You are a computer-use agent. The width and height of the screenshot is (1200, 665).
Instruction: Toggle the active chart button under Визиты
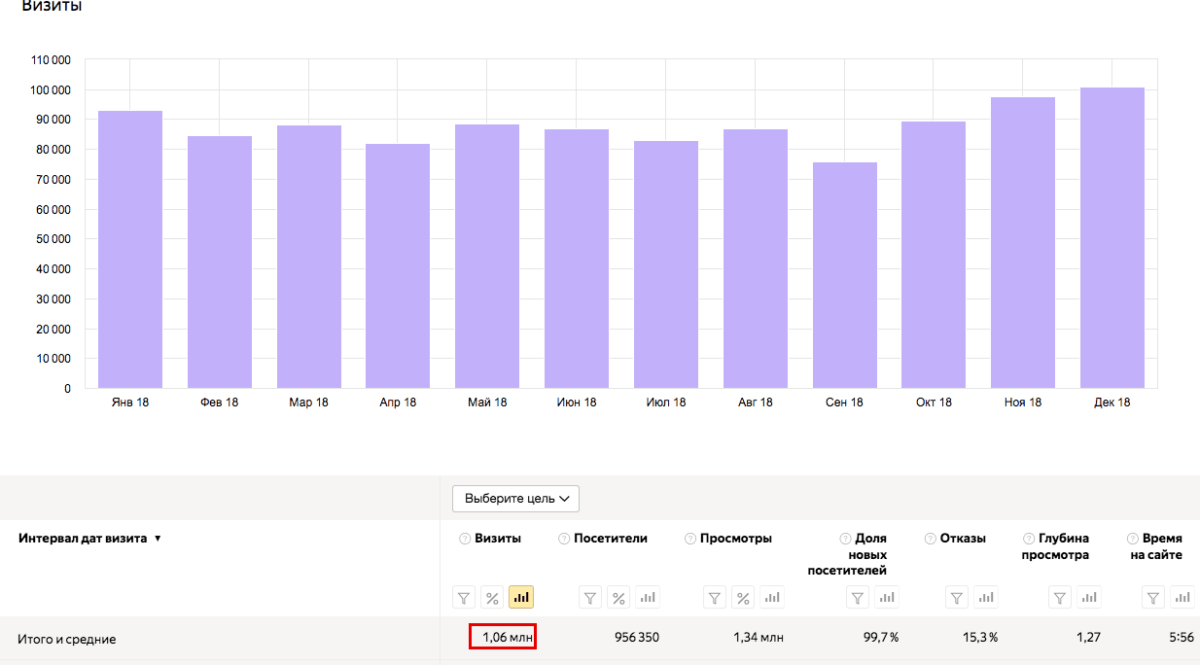(x=521, y=598)
